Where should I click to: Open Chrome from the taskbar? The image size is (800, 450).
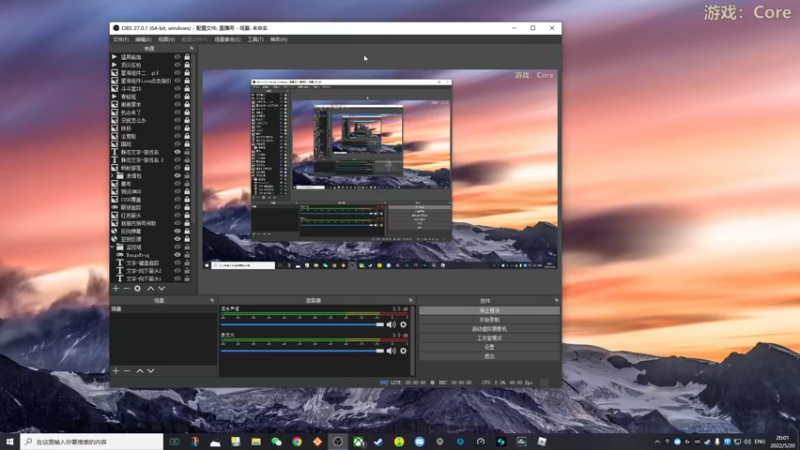(x=297, y=441)
